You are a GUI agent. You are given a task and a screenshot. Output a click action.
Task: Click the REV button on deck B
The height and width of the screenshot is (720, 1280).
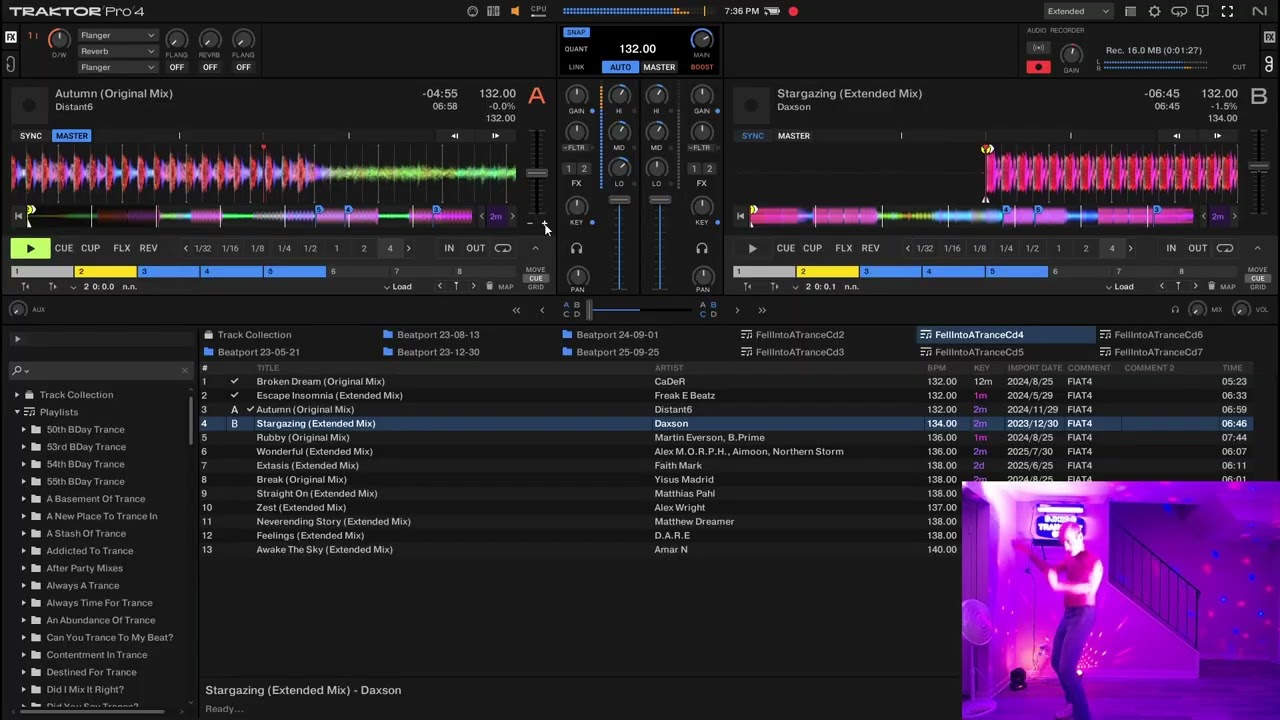[x=871, y=248]
